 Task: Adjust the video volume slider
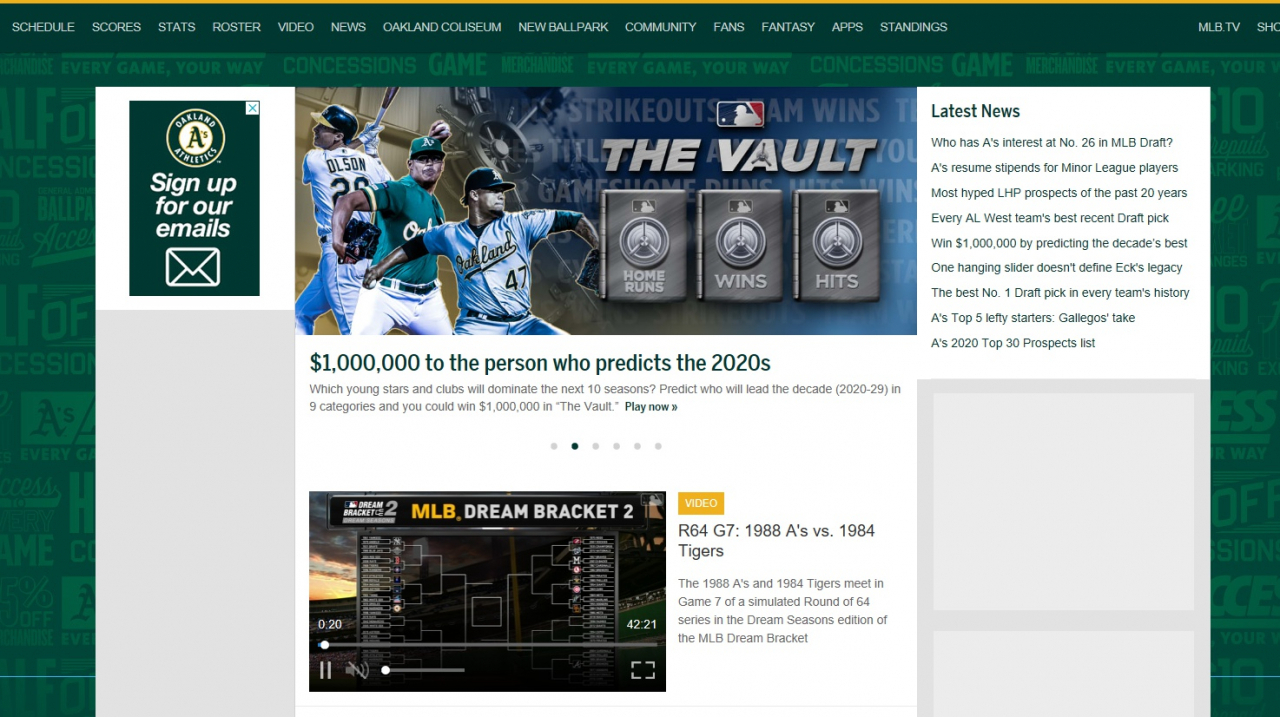tap(424, 670)
